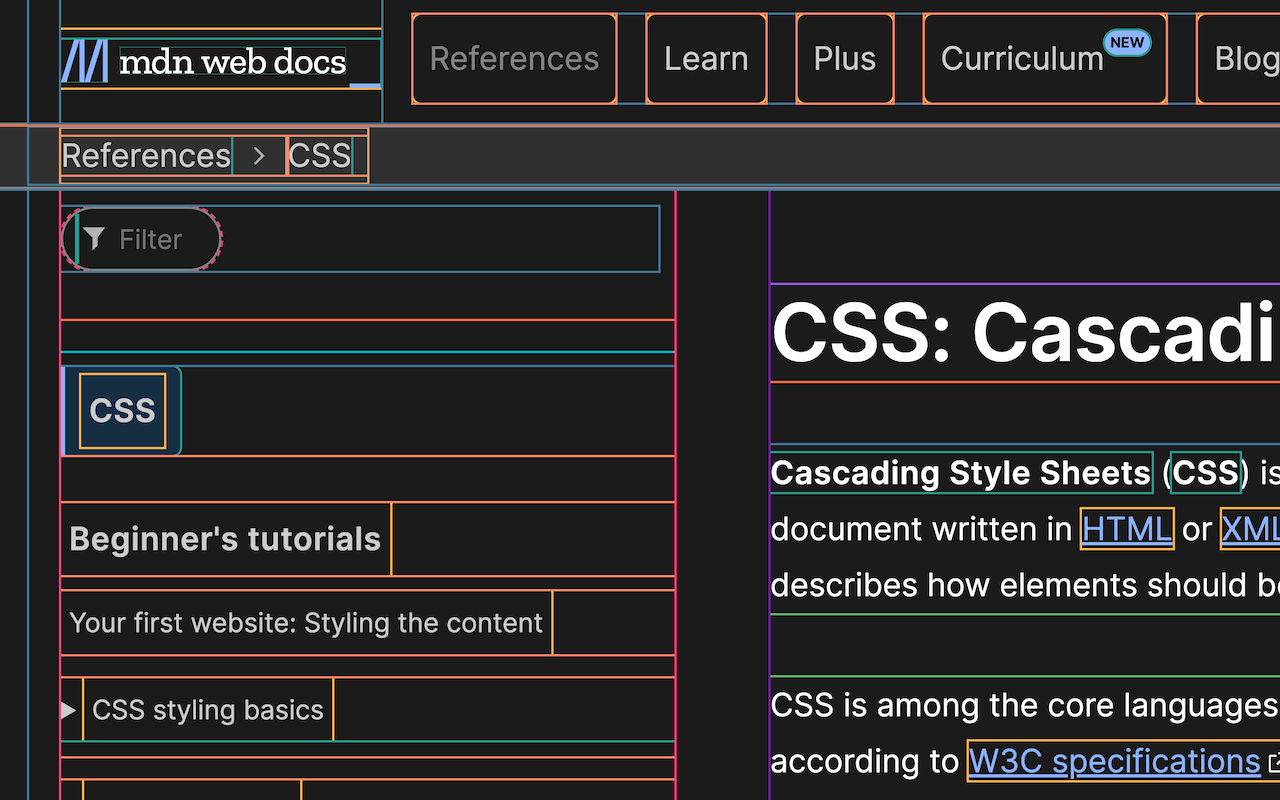The image size is (1280, 800).
Task: Follow the HTML link in the description
Action: (x=1126, y=528)
